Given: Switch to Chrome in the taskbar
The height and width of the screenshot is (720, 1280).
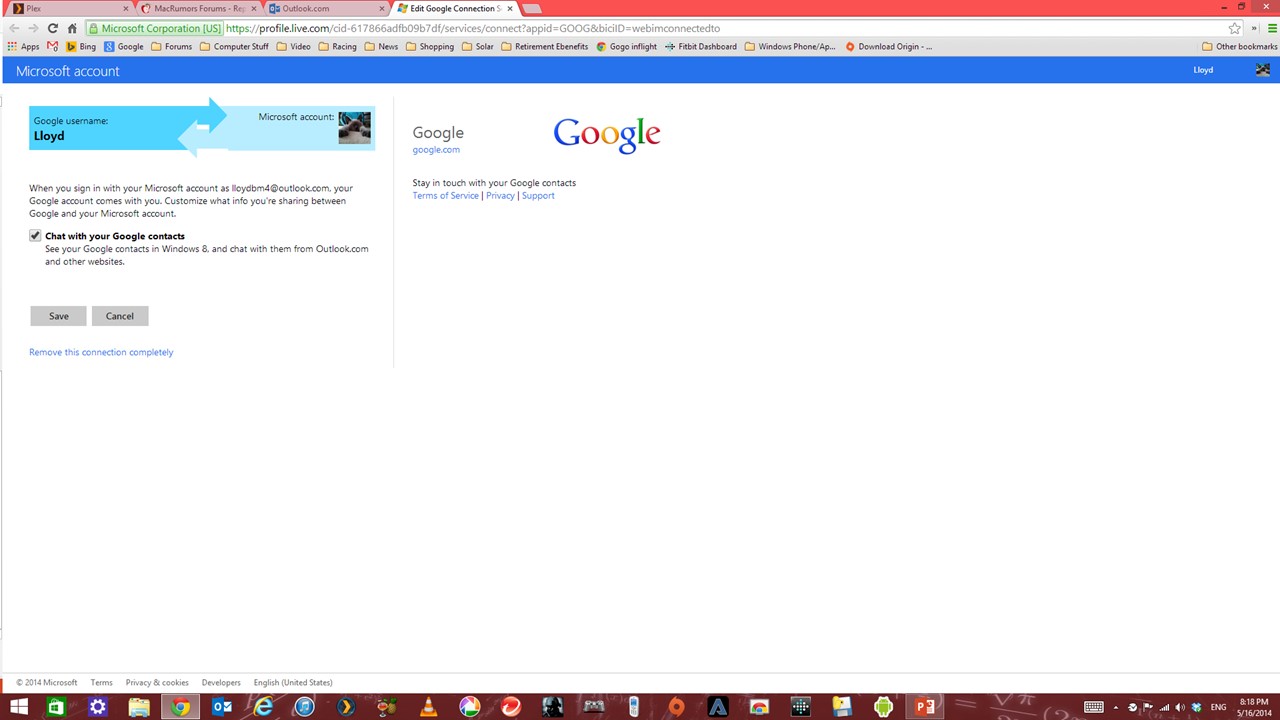Looking at the screenshot, I should coord(180,707).
